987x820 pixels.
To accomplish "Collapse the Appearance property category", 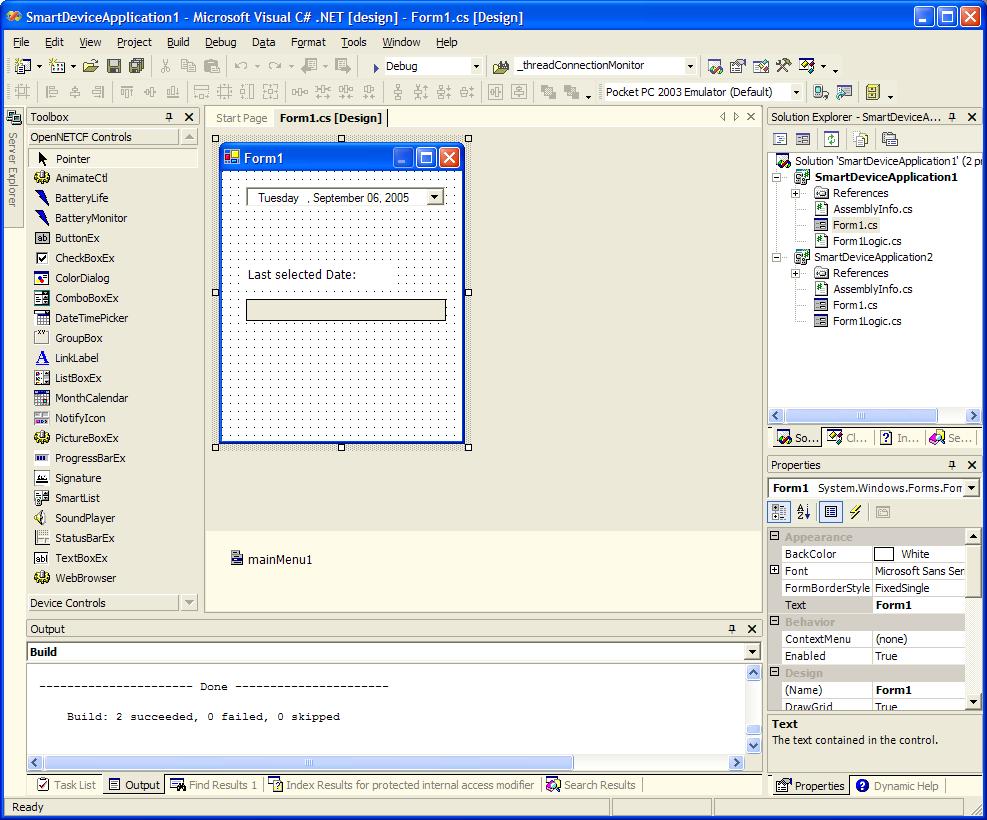I will pos(775,536).
